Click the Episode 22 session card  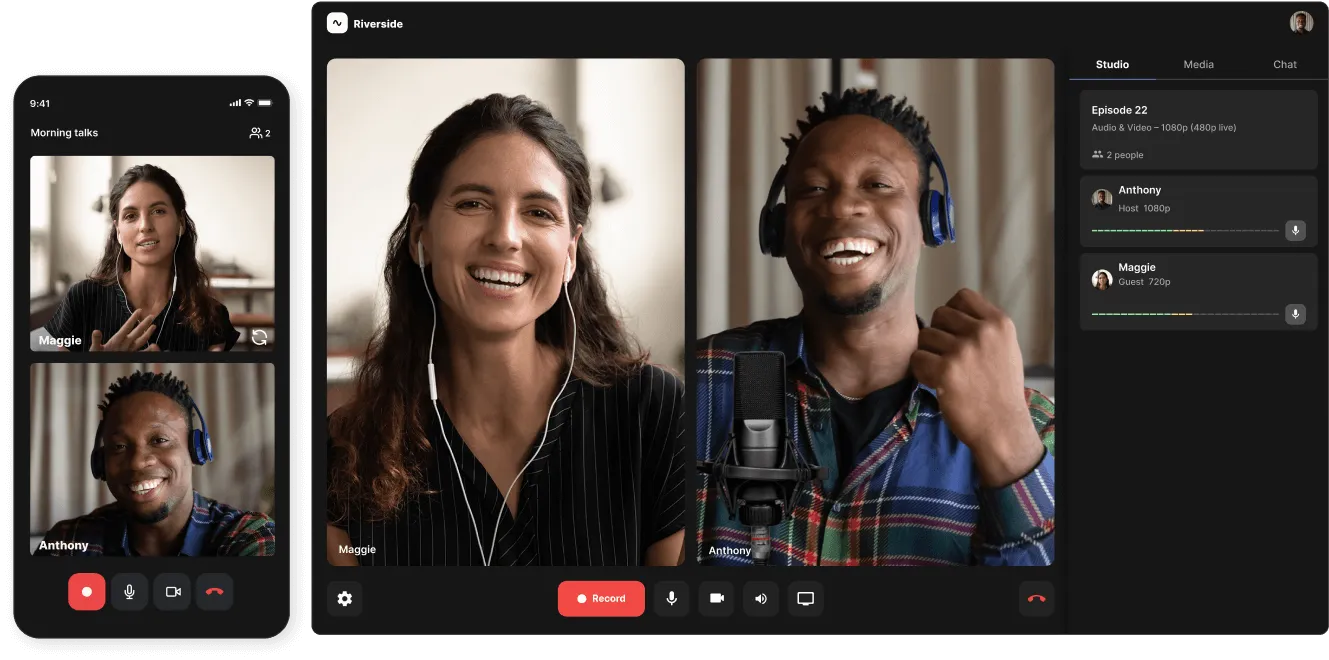coord(1197,128)
